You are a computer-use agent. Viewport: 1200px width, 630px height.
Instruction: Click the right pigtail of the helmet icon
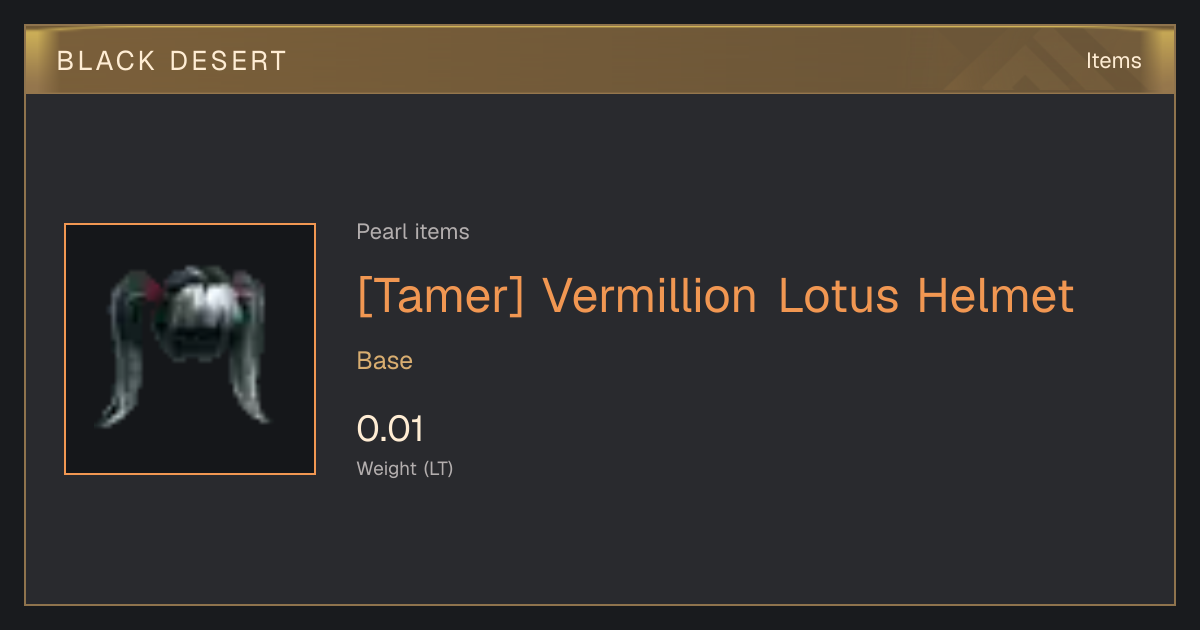250,348
